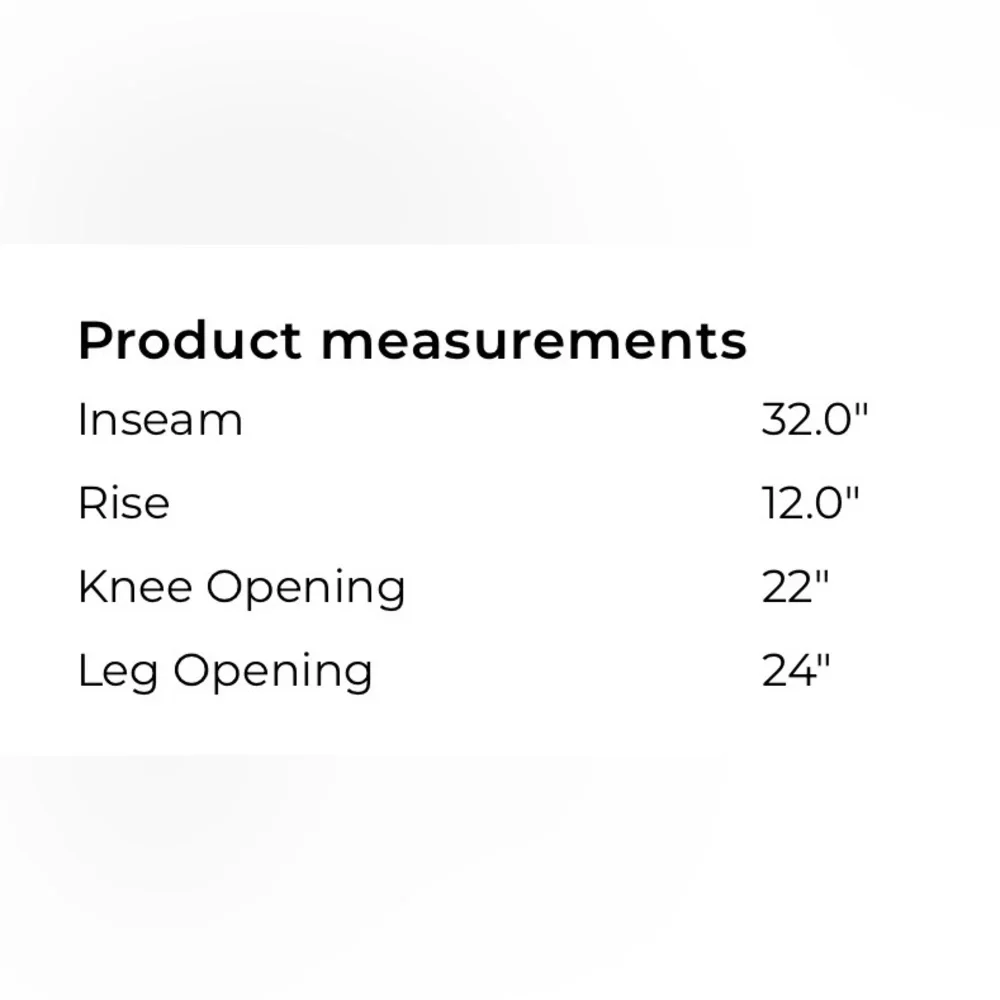1000x1000 pixels.
Task: Select the Leg Opening label
Action: click(225, 672)
